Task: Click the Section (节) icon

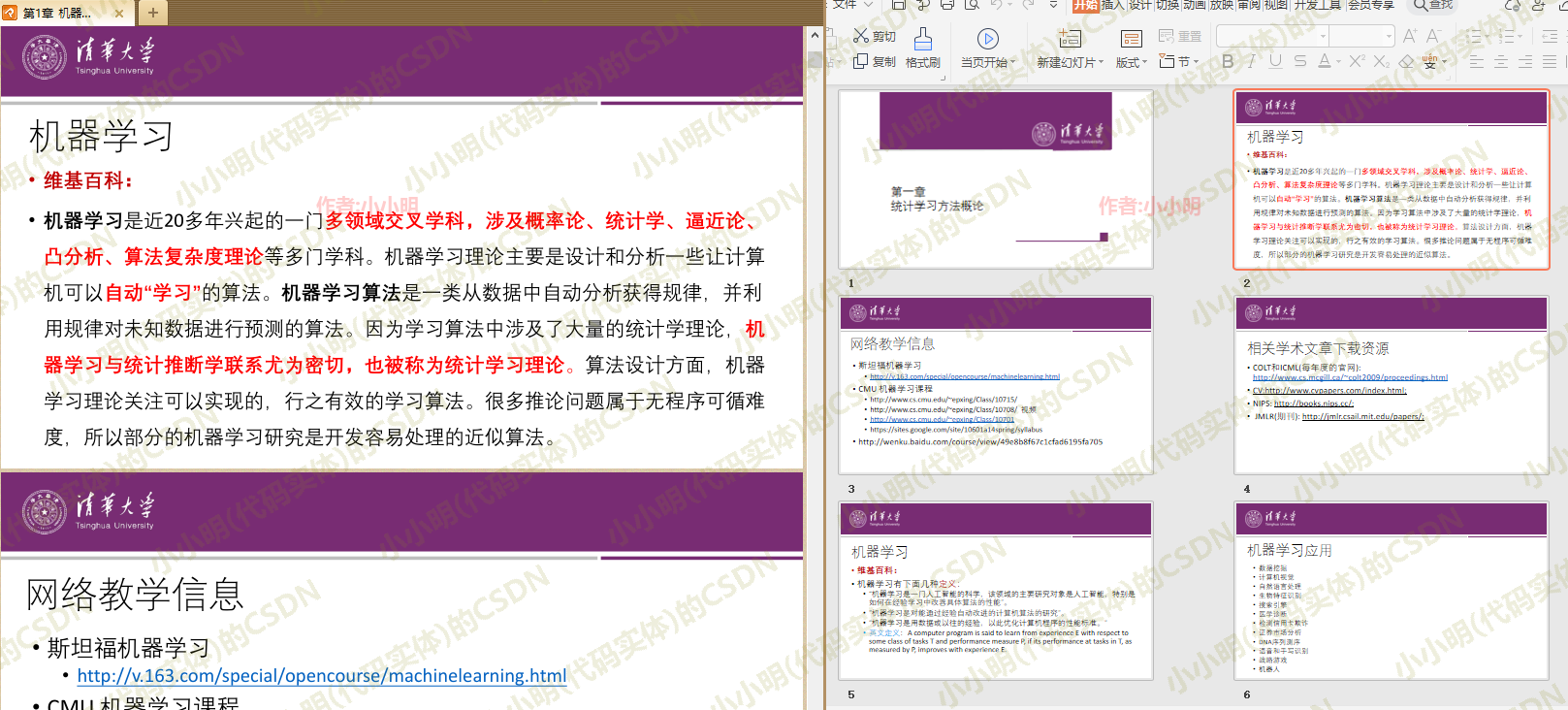Action: pyautogui.click(x=1167, y=61)
